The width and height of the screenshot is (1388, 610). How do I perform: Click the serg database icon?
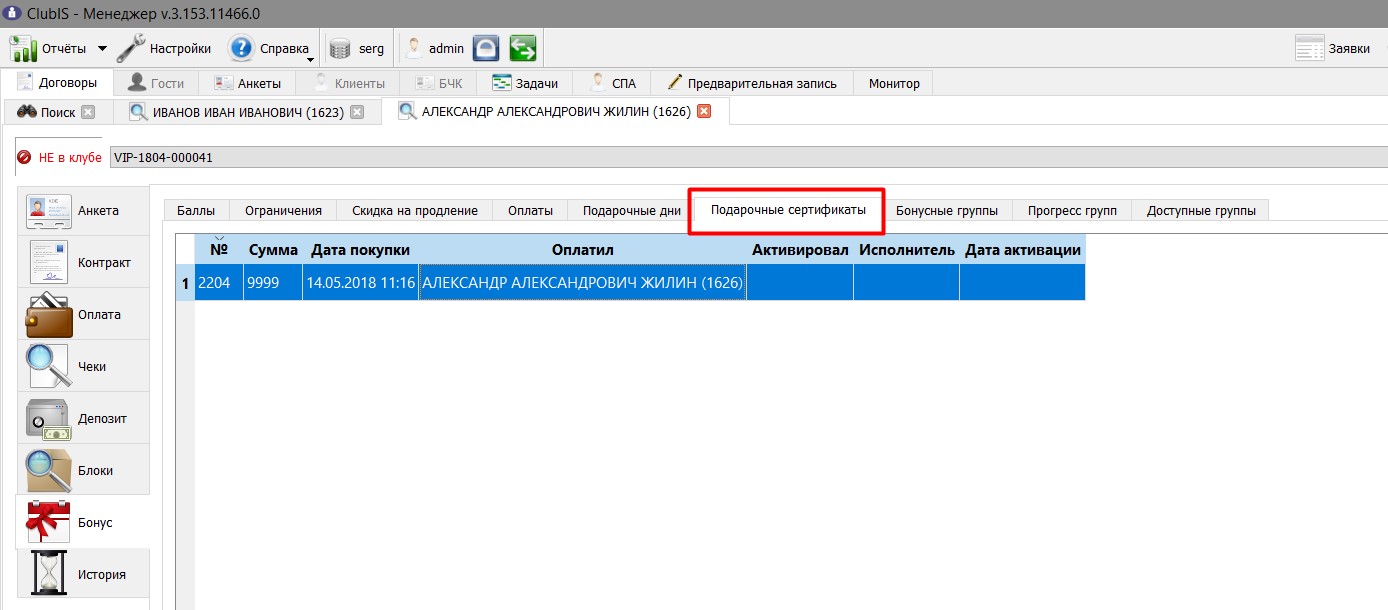[341, 48]
